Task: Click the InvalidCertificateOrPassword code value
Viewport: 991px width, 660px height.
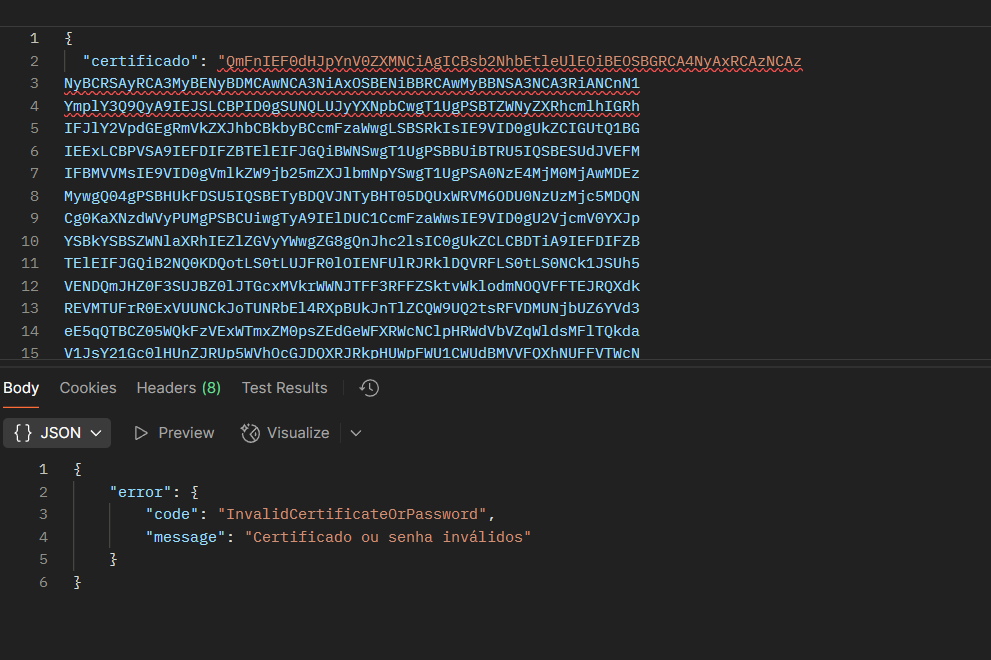Action: [352, 514]
